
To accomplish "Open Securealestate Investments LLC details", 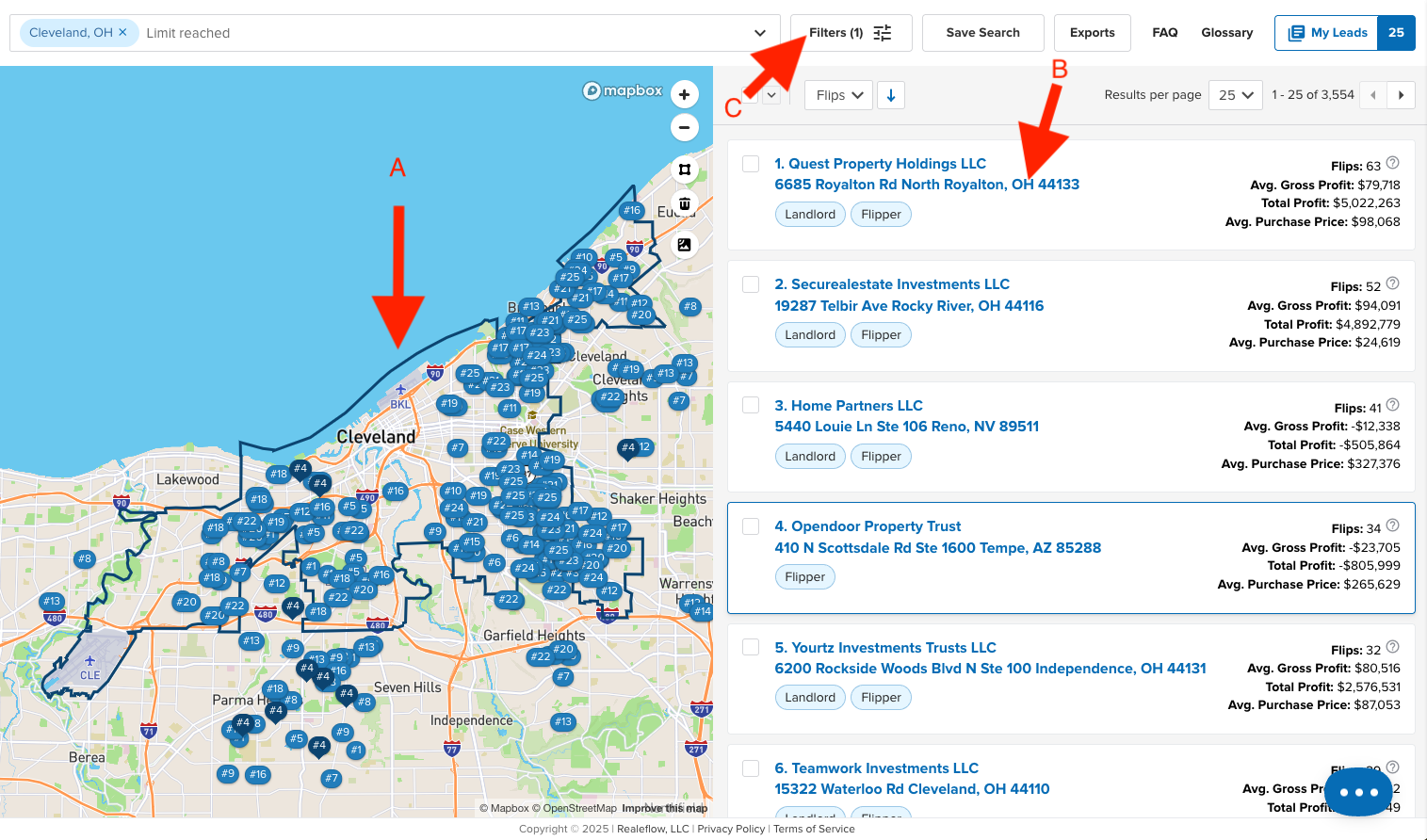I will pyautogui.click(x=892, y=284).
